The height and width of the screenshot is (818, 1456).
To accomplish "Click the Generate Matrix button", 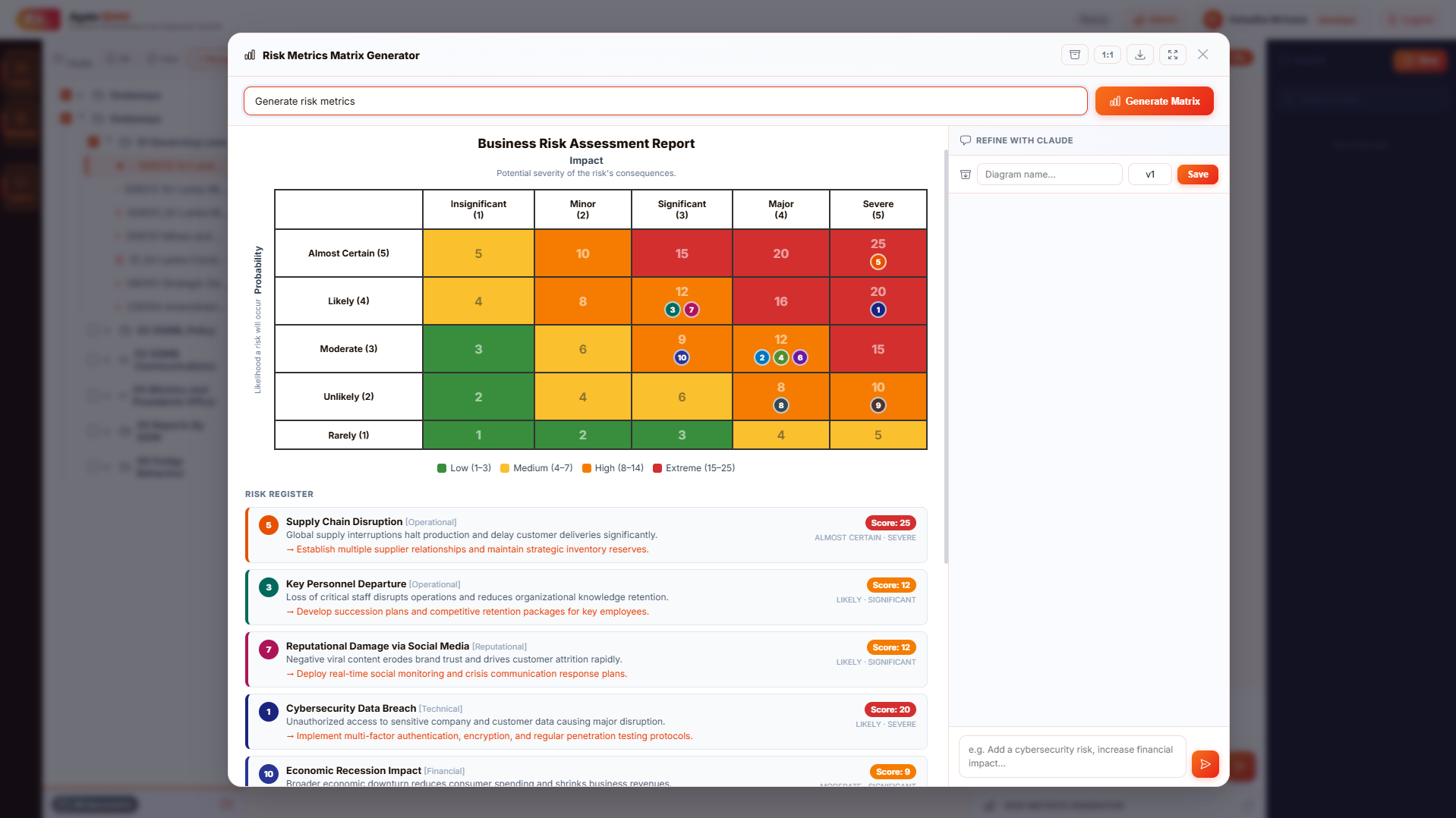I will pos(1154,101).
